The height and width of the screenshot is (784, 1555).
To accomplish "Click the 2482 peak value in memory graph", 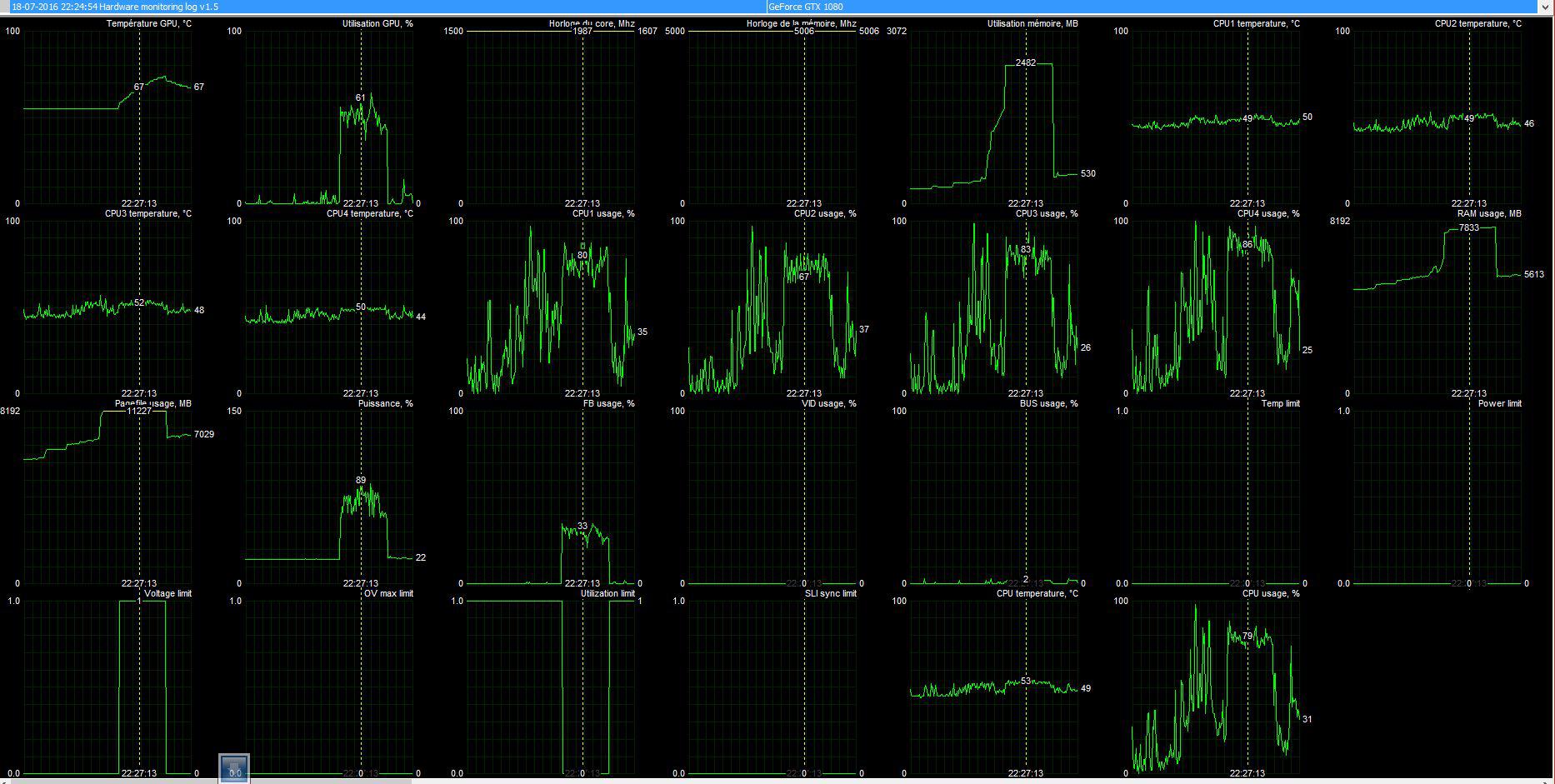I will tap(1026, 62).
